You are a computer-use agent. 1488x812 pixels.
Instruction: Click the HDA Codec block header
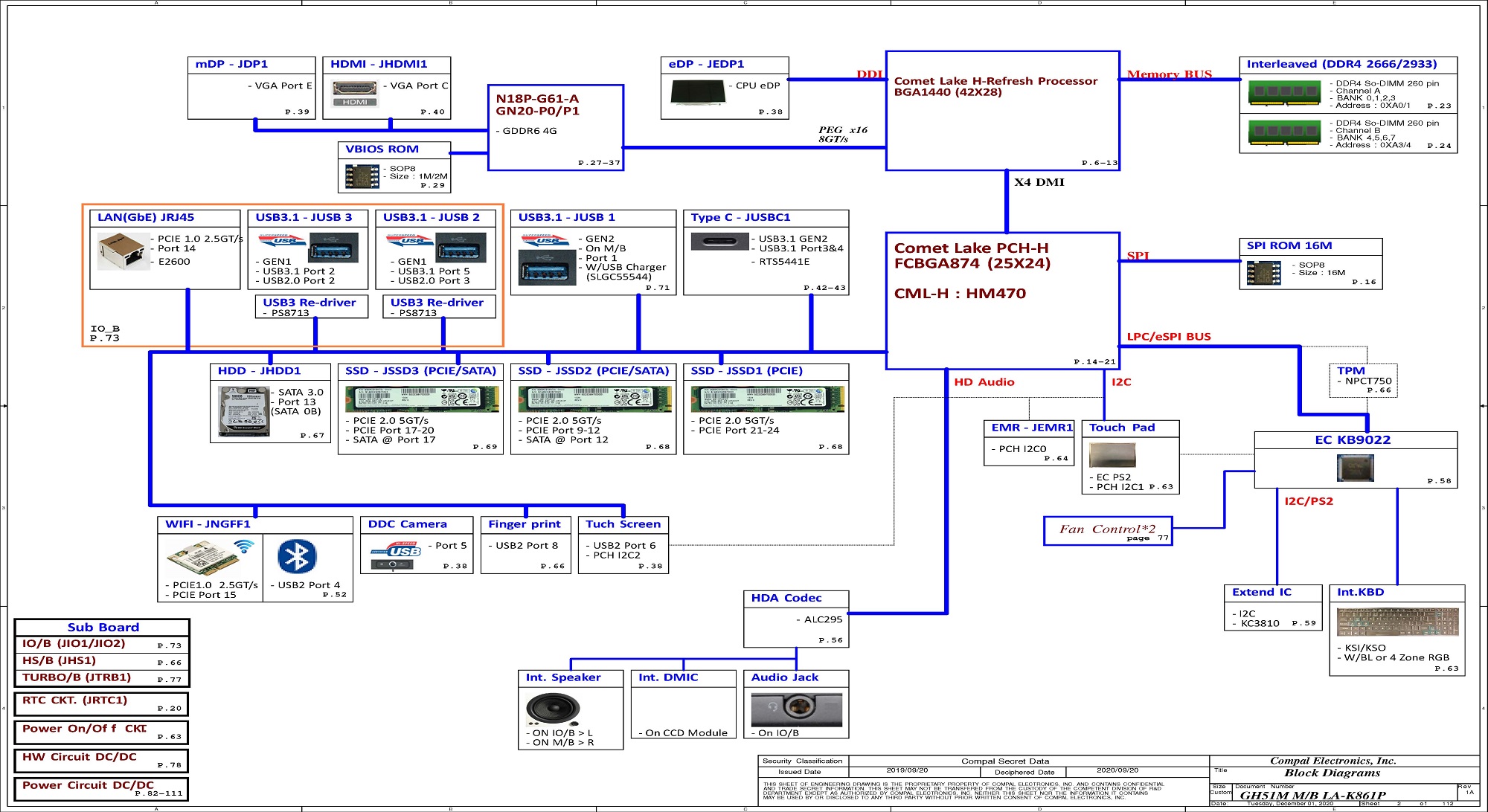coord(786,598)
